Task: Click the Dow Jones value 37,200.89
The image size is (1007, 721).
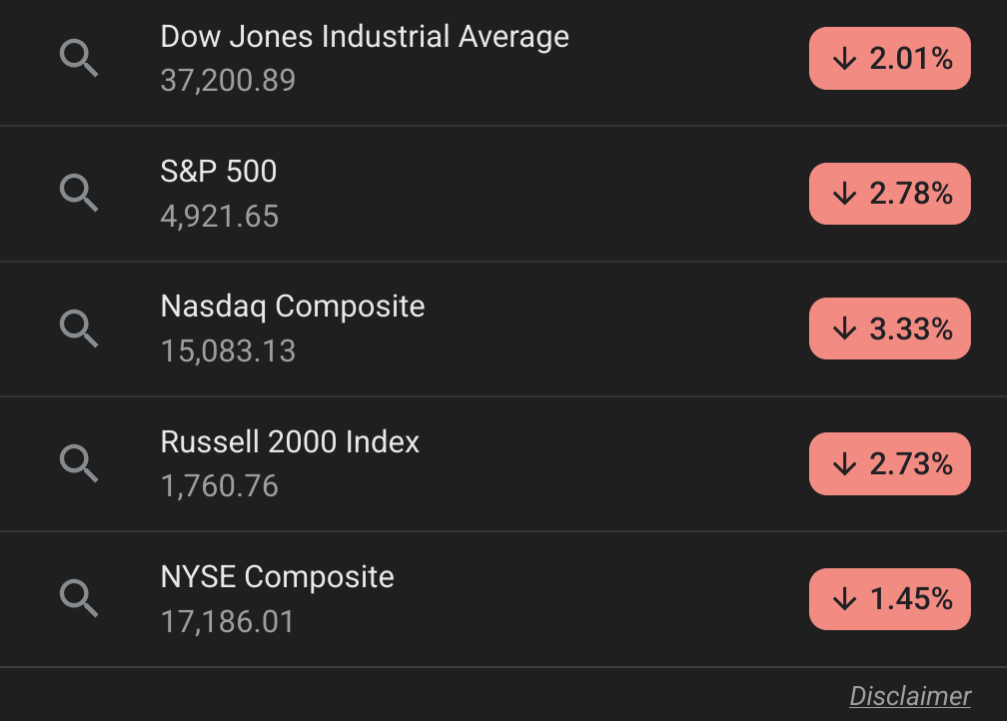Action: (228, 81)
